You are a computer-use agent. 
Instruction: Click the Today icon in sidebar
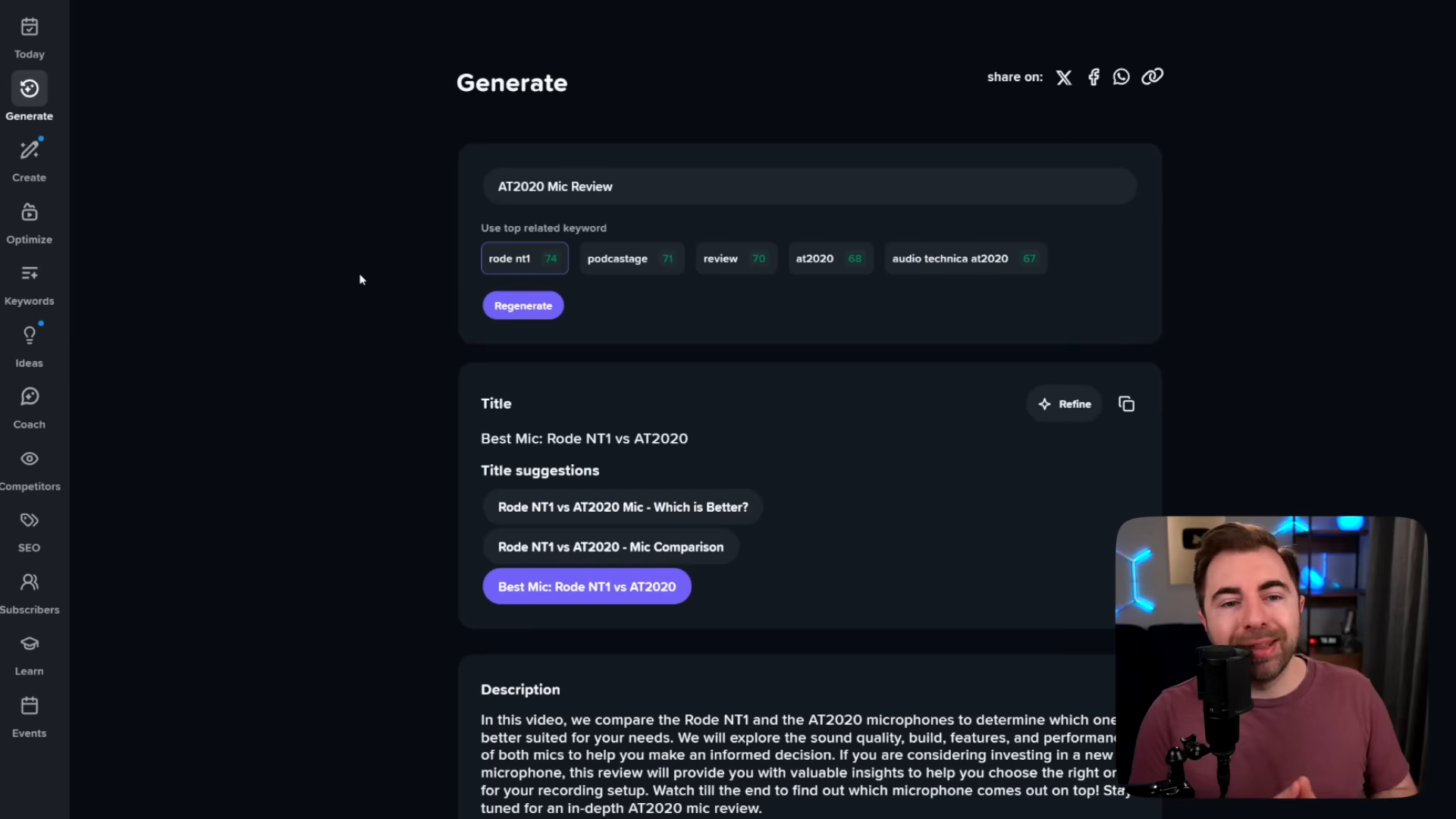pos(29,27)
